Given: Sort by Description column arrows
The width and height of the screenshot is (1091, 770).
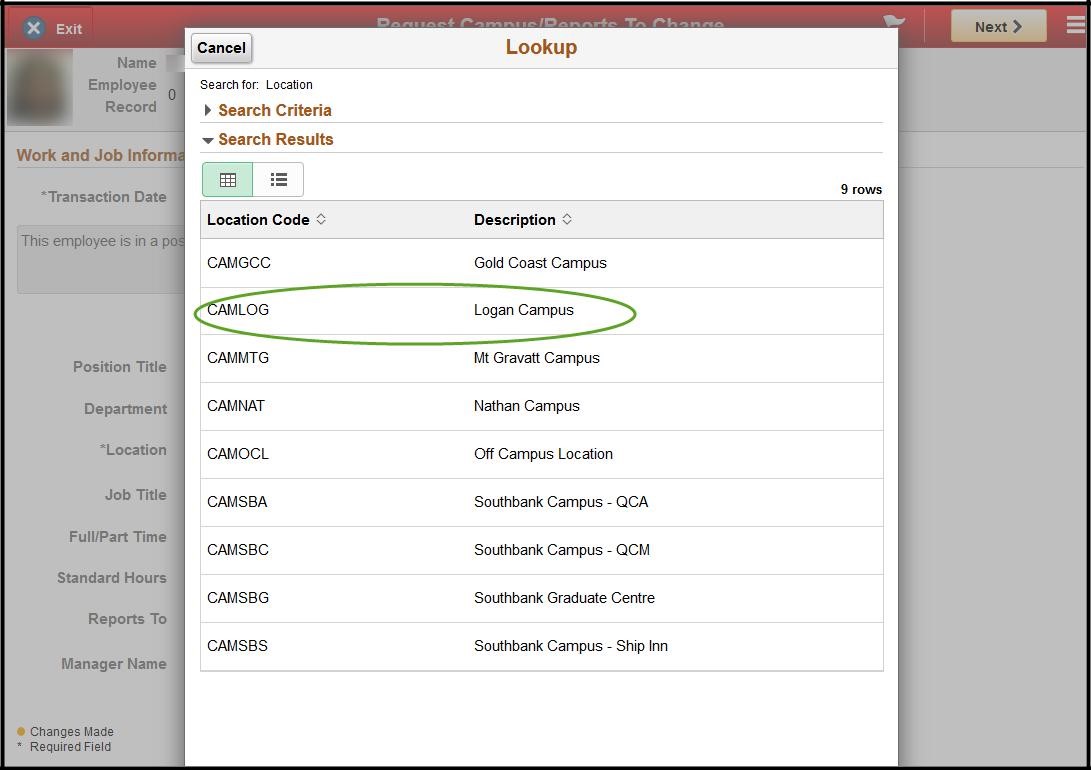Looking at the screenshot, I should (567, 219).
